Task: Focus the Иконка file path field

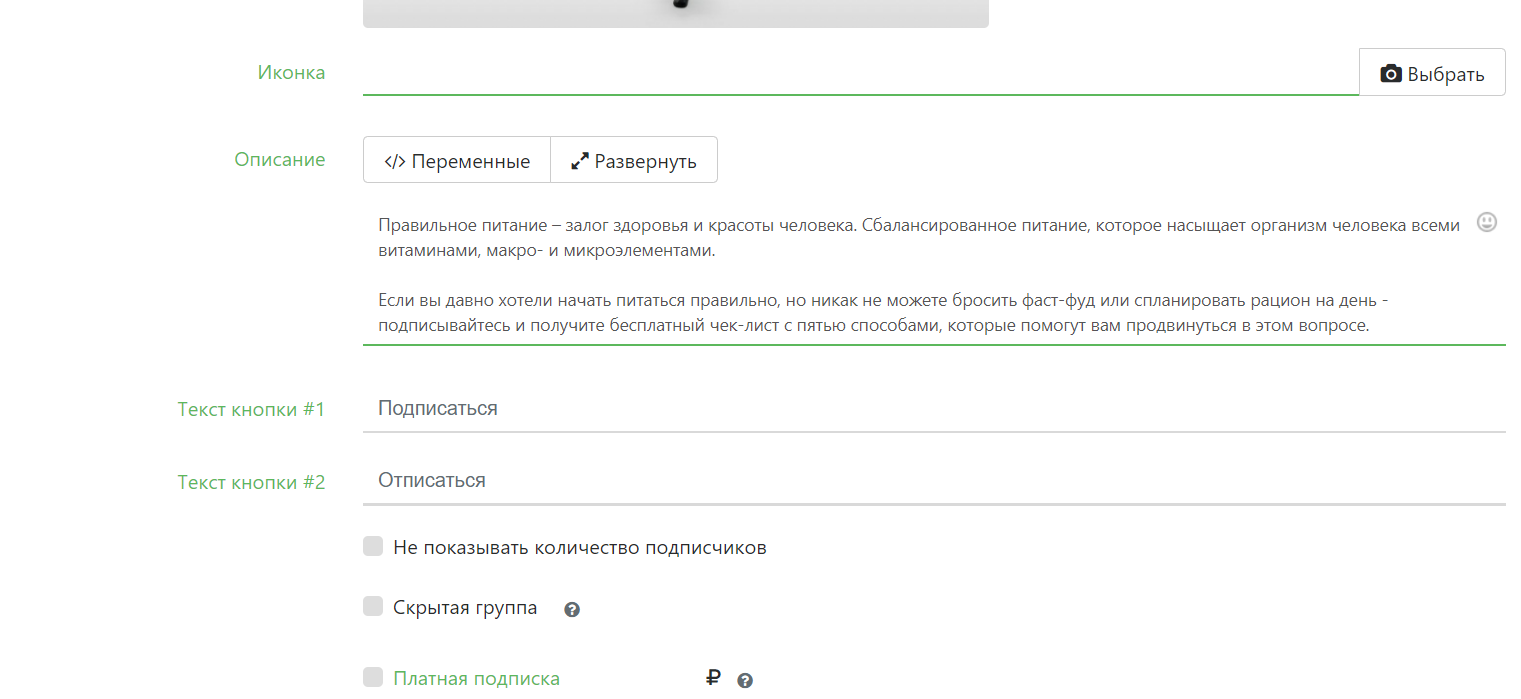Action: point(860,73)
